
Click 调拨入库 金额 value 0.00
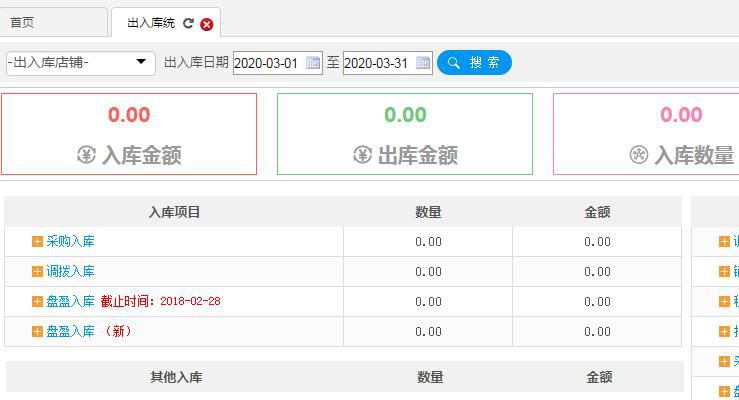pyautogui.click(x=597, y=272)
